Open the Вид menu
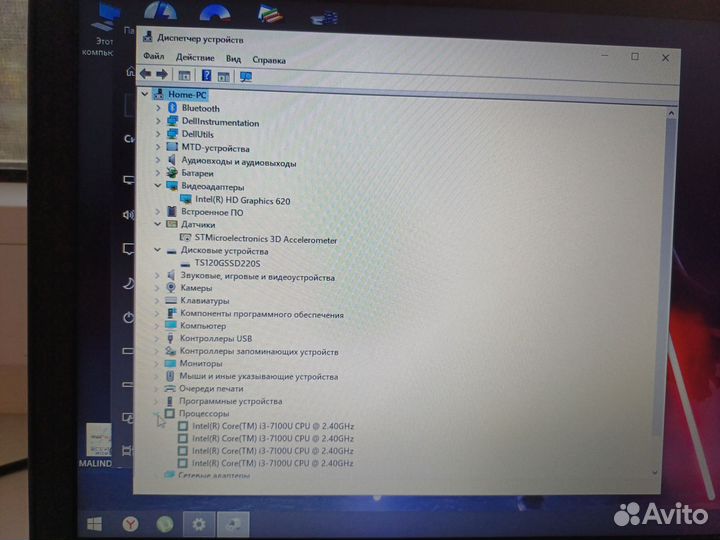The image size is (720, 540). (233, 59)
